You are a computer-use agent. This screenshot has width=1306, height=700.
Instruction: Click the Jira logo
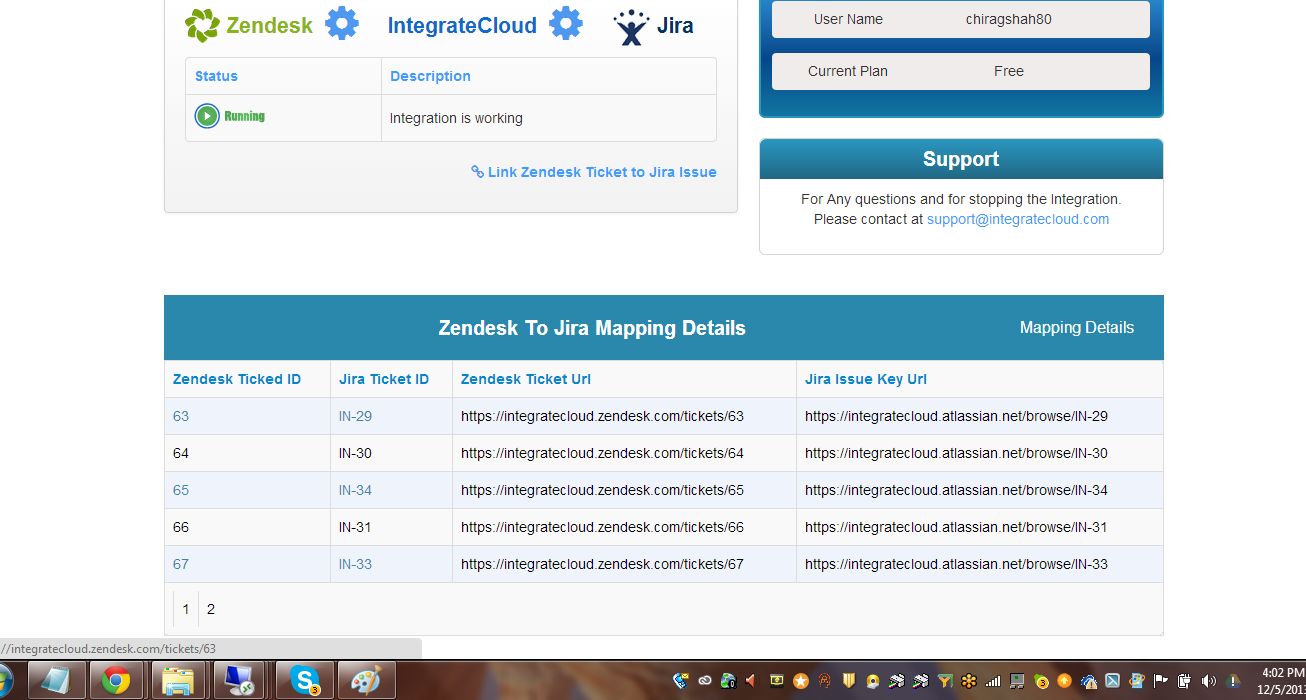(653, 27)
